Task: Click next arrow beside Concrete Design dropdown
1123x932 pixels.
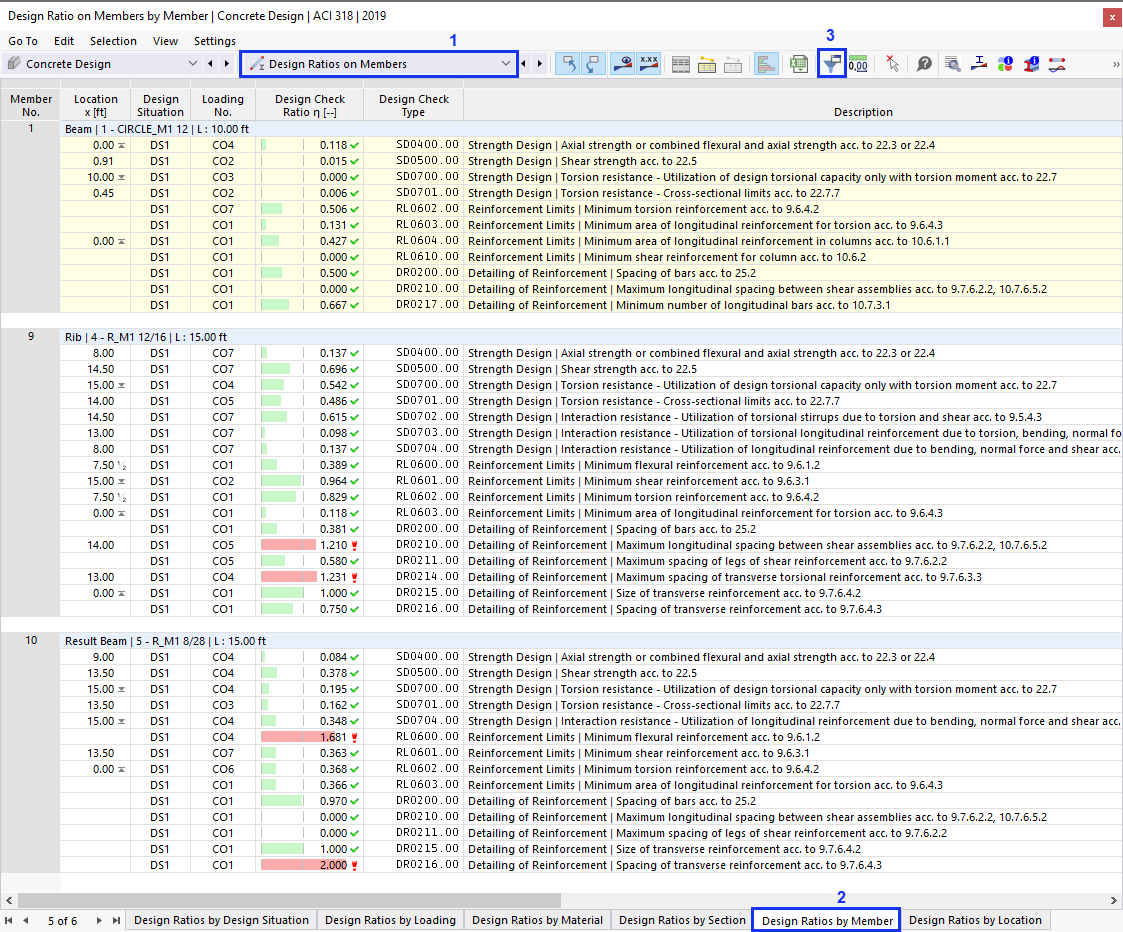Action: click(x=227, y=64)
